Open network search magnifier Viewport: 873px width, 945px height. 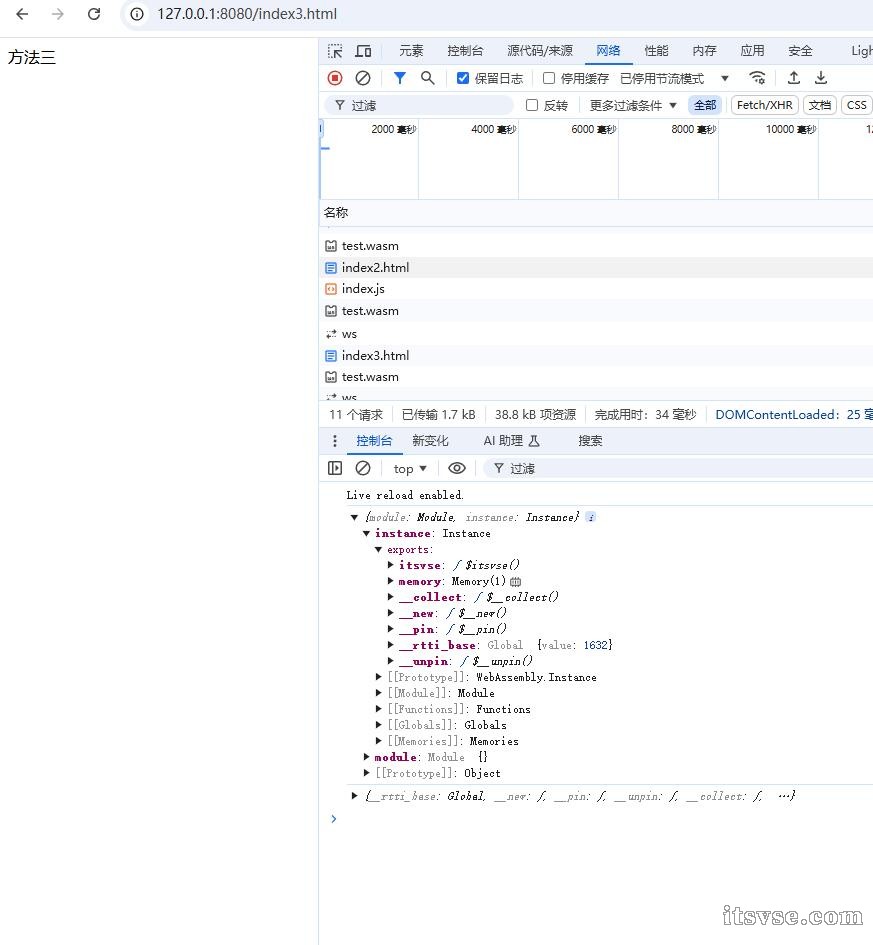click(427, 78)
